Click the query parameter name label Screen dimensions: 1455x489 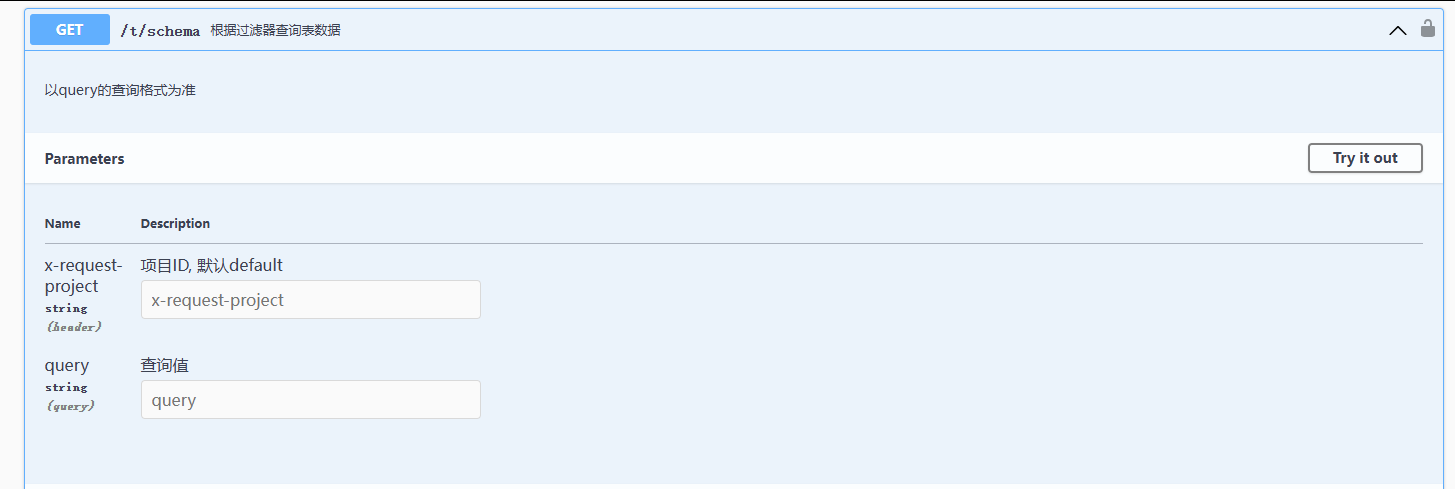coord(67,366)
